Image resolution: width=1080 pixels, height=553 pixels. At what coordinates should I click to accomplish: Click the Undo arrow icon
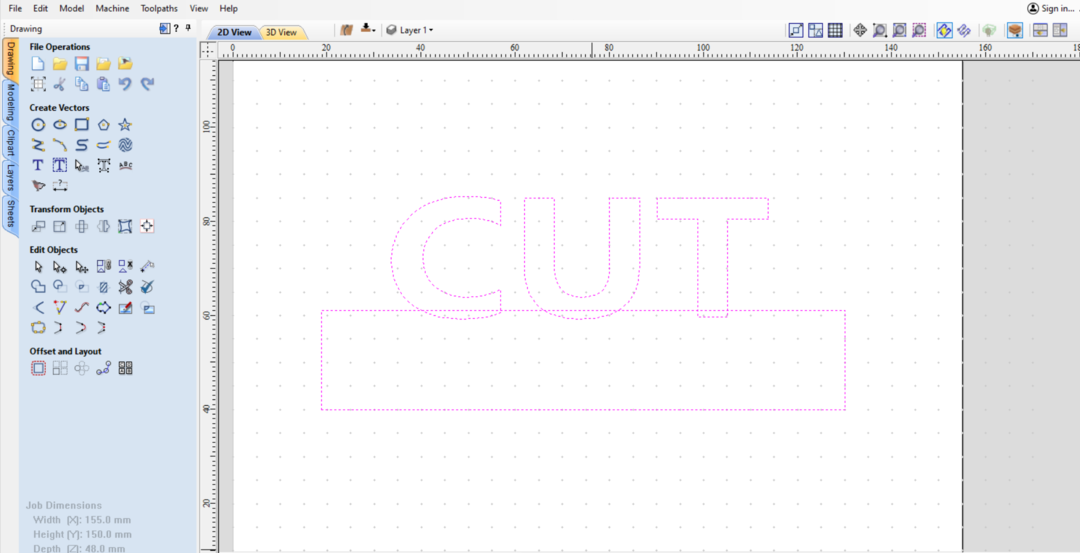coord(125,84)
